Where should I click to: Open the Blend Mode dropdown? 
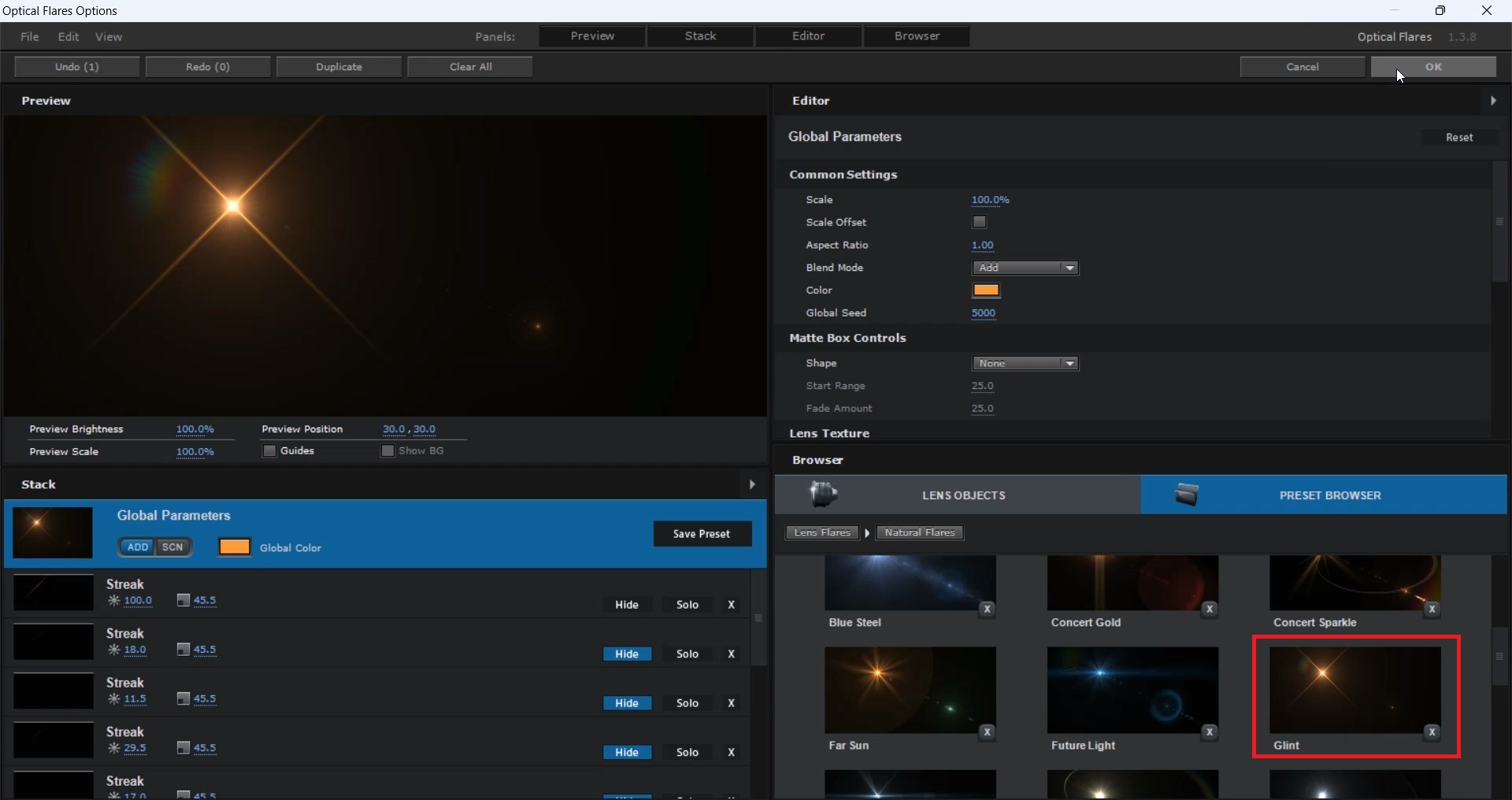coord(1025,269)
